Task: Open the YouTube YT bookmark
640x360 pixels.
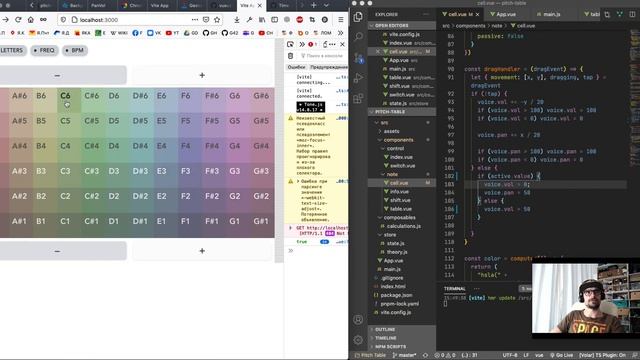Action: (172, 33)
